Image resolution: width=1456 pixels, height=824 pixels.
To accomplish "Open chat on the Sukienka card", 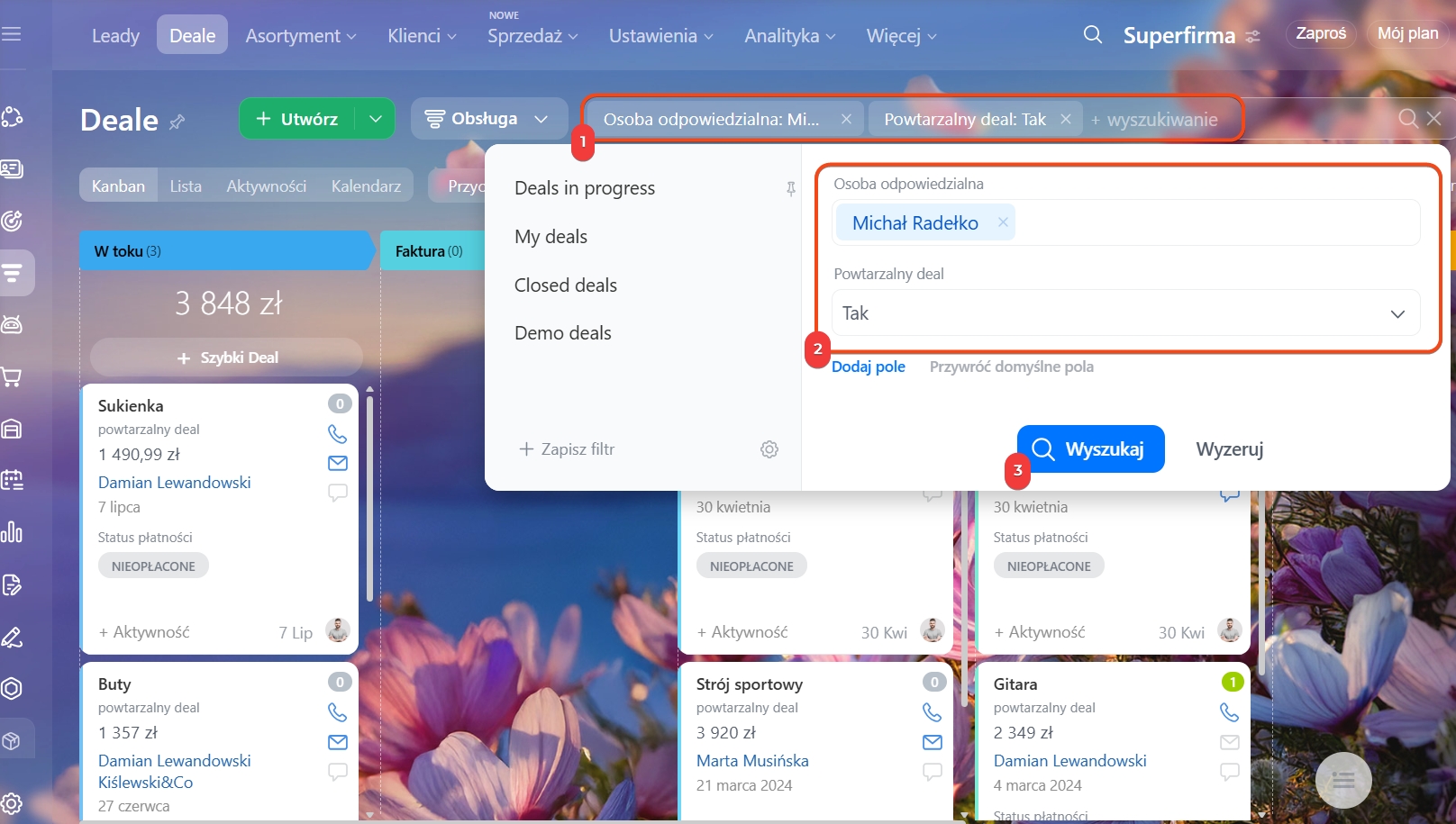I will click(x=337, y=493).
